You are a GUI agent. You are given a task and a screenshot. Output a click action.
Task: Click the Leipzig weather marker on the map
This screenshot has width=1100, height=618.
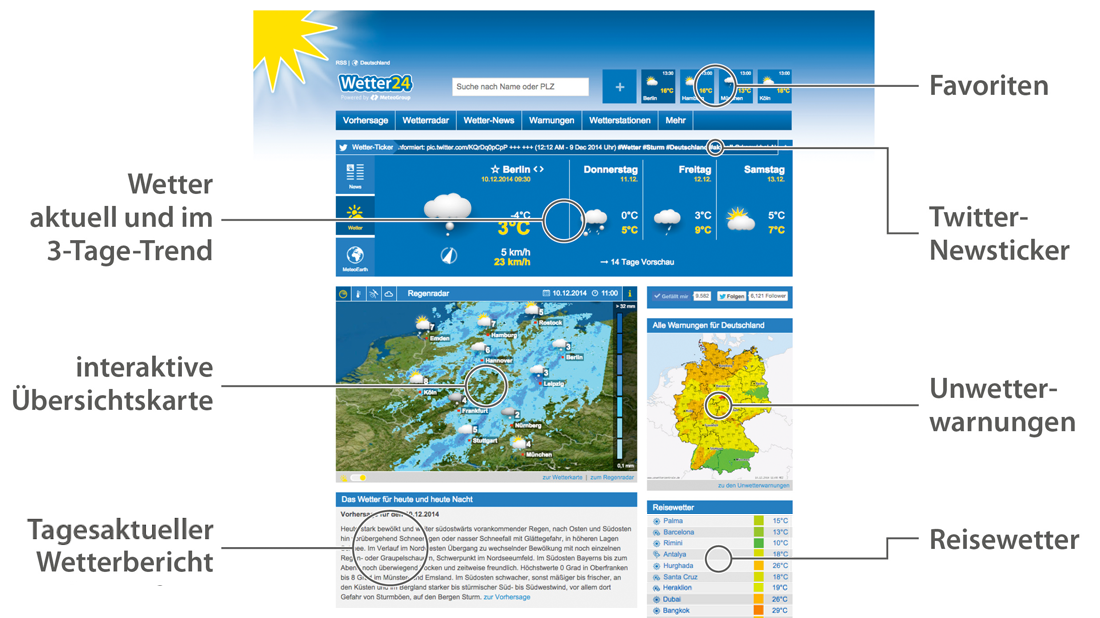[547, 377]
